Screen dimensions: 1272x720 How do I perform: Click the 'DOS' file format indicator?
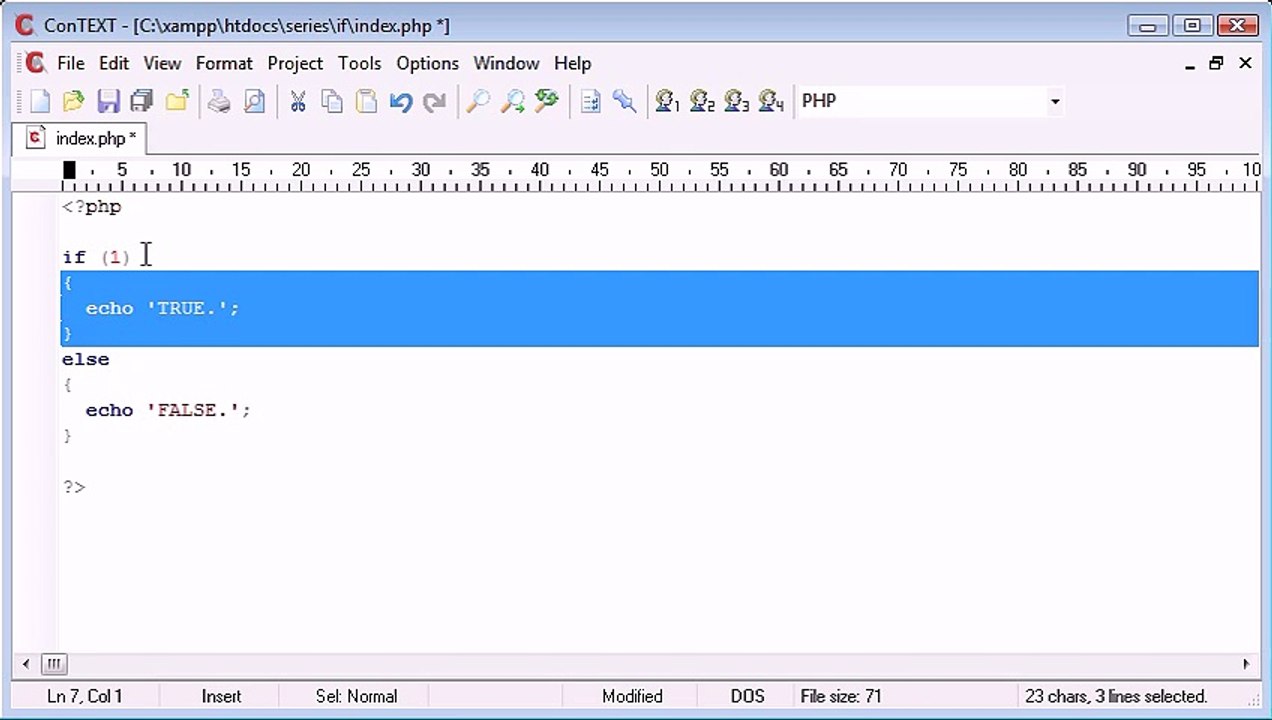pyautogui.click(x=747, y=696)
